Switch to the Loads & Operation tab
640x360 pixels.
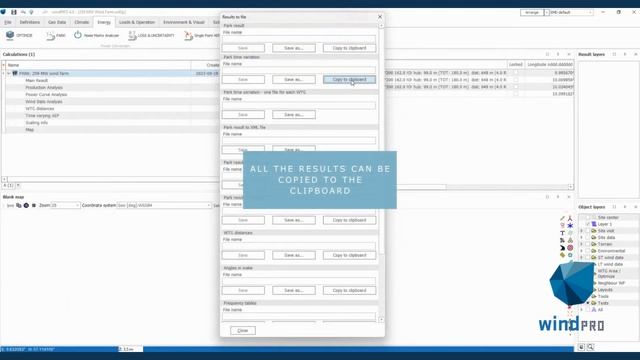point(137,22)
